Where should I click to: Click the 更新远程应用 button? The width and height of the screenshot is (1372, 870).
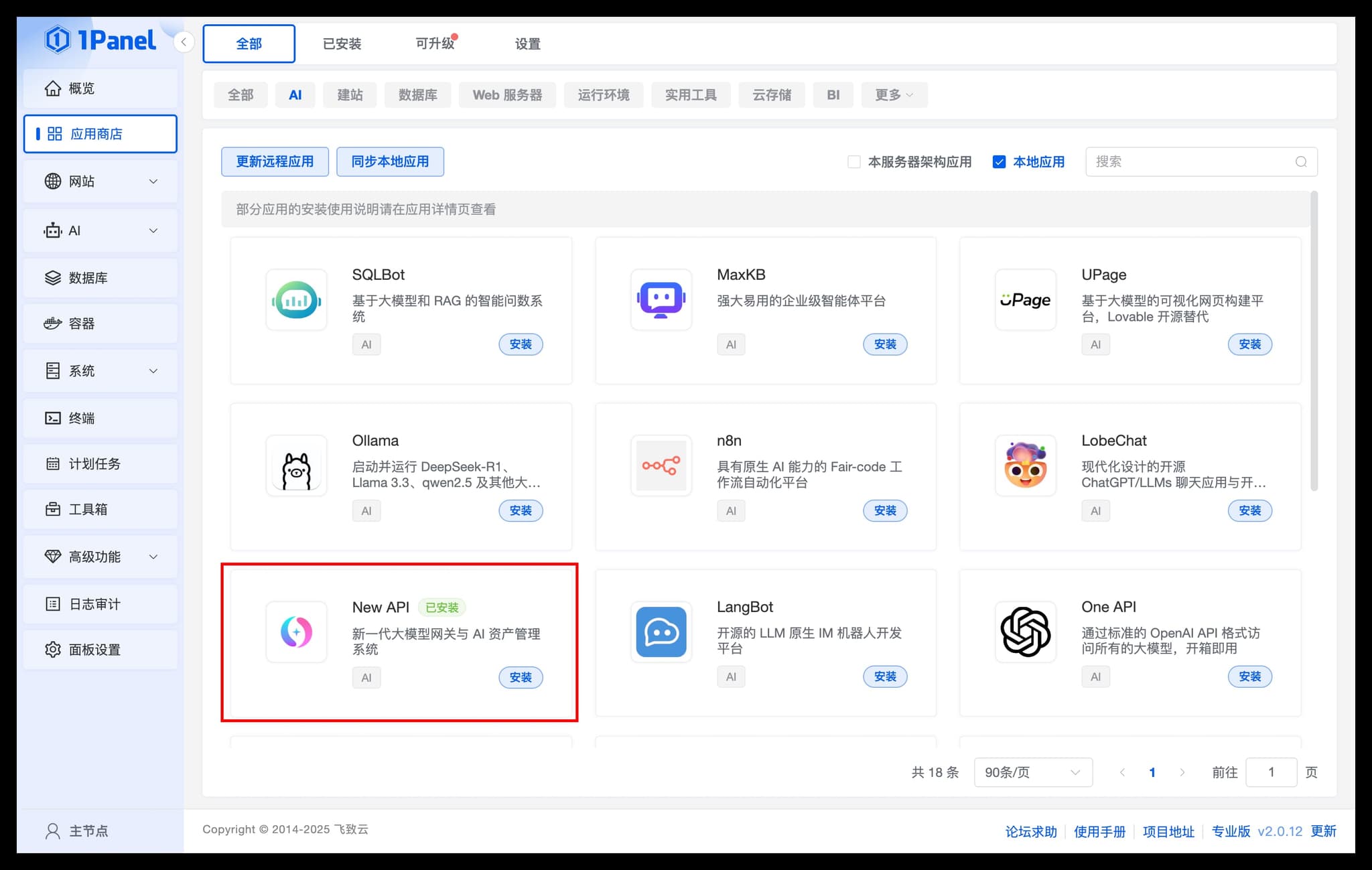point(275,161)
